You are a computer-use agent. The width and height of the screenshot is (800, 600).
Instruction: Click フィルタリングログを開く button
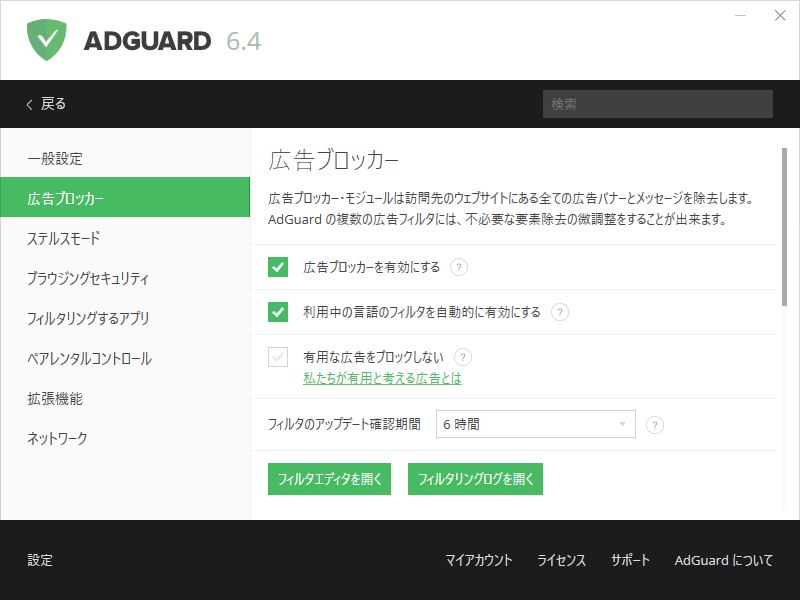476,479
